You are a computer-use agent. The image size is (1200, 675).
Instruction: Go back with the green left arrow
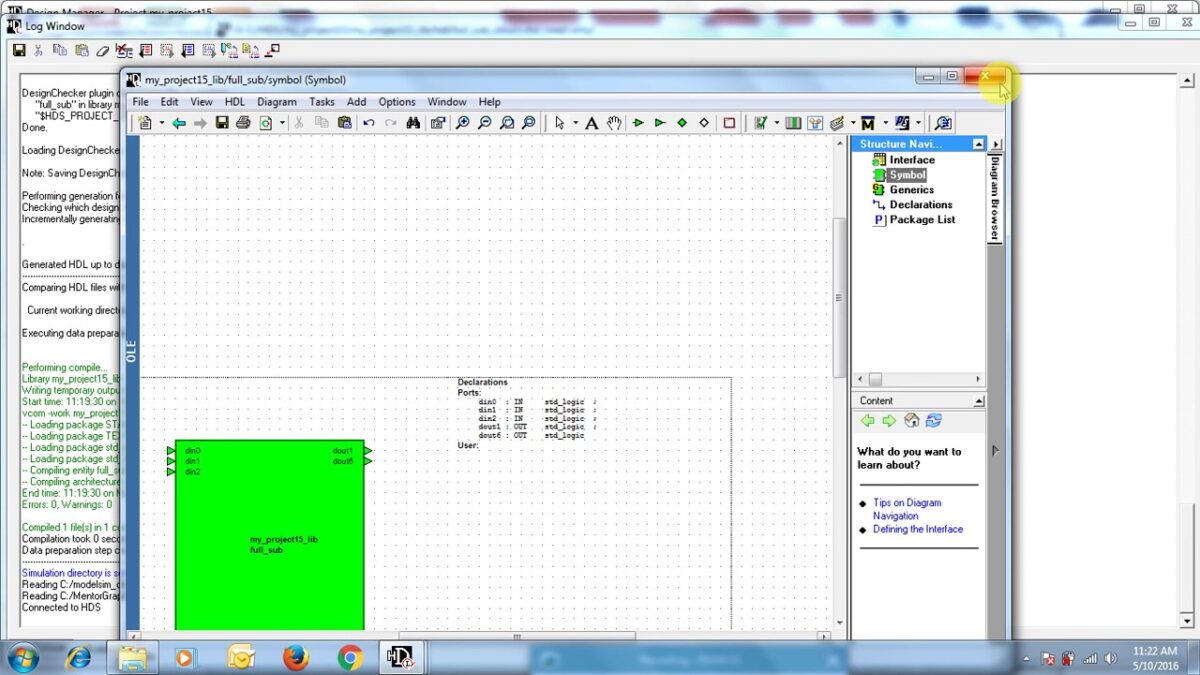(x=179, y=123)
